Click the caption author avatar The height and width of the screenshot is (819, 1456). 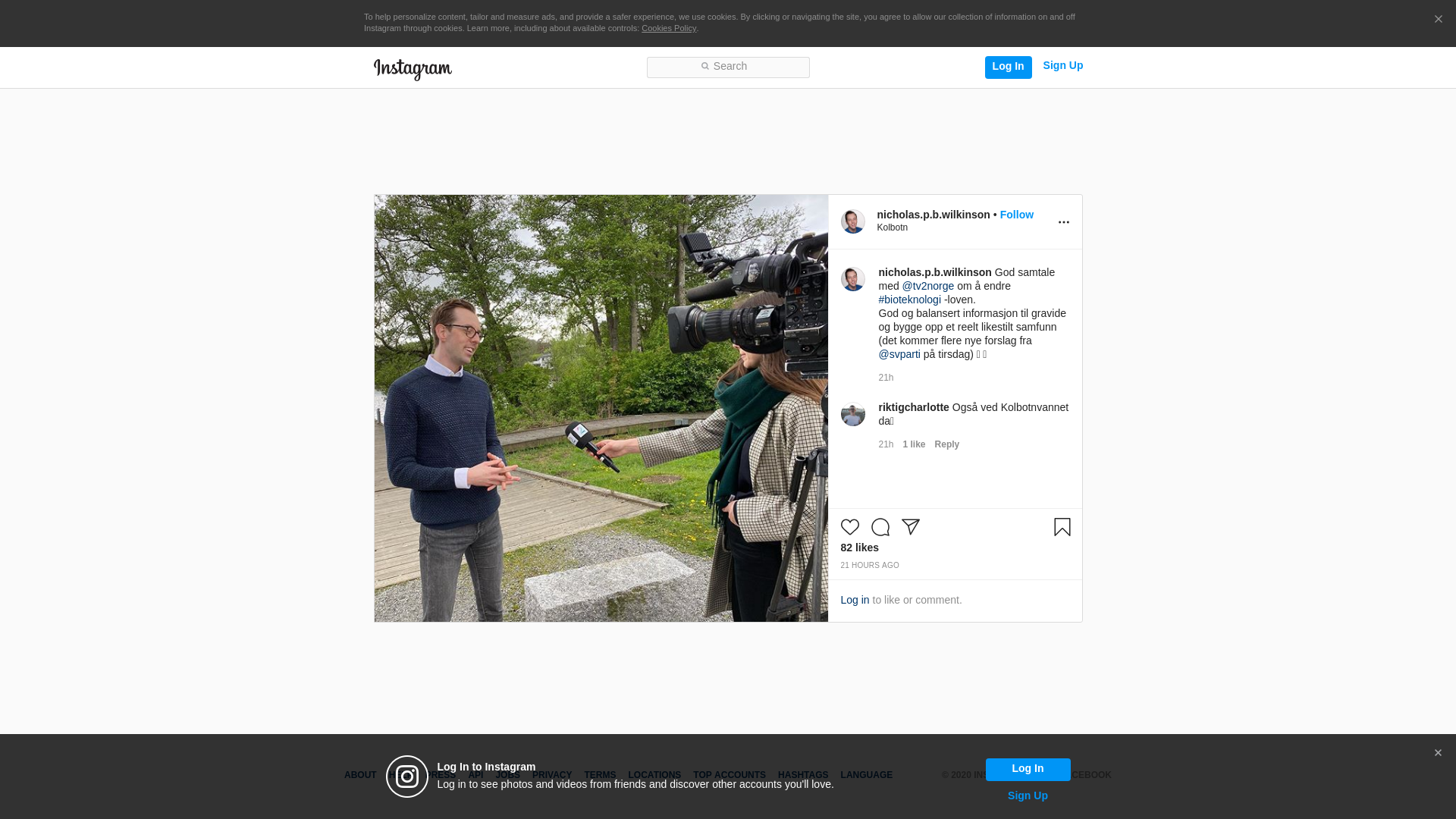coord(852,279)
